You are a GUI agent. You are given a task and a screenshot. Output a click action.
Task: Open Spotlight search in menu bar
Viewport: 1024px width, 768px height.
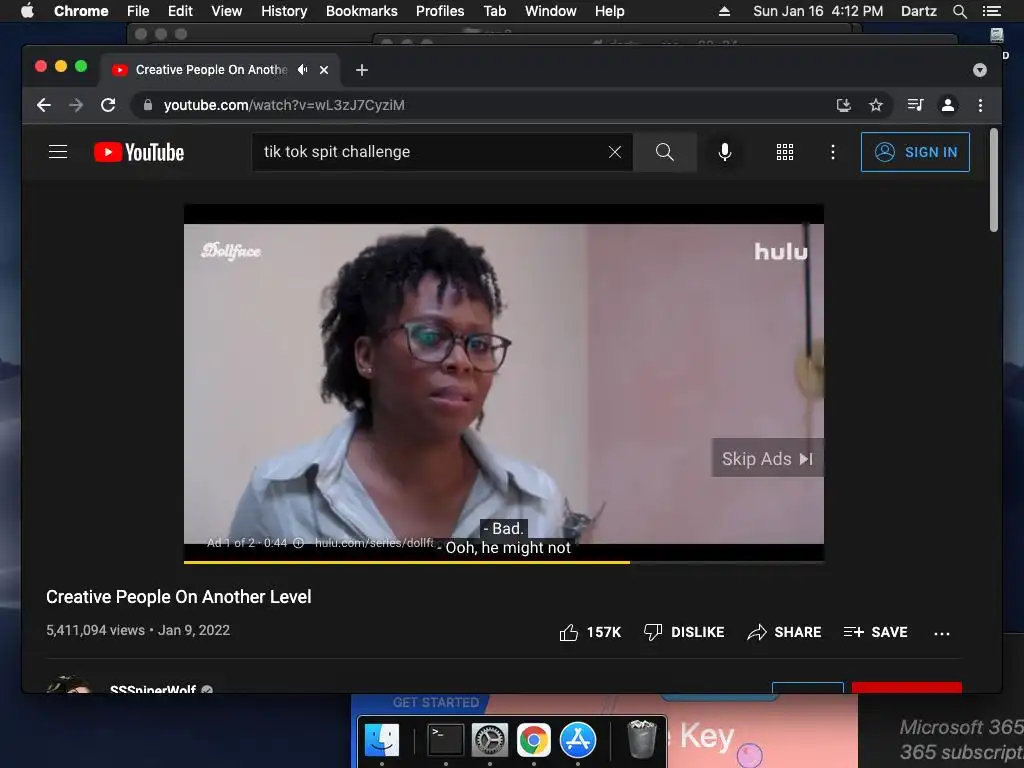[959, 11]
